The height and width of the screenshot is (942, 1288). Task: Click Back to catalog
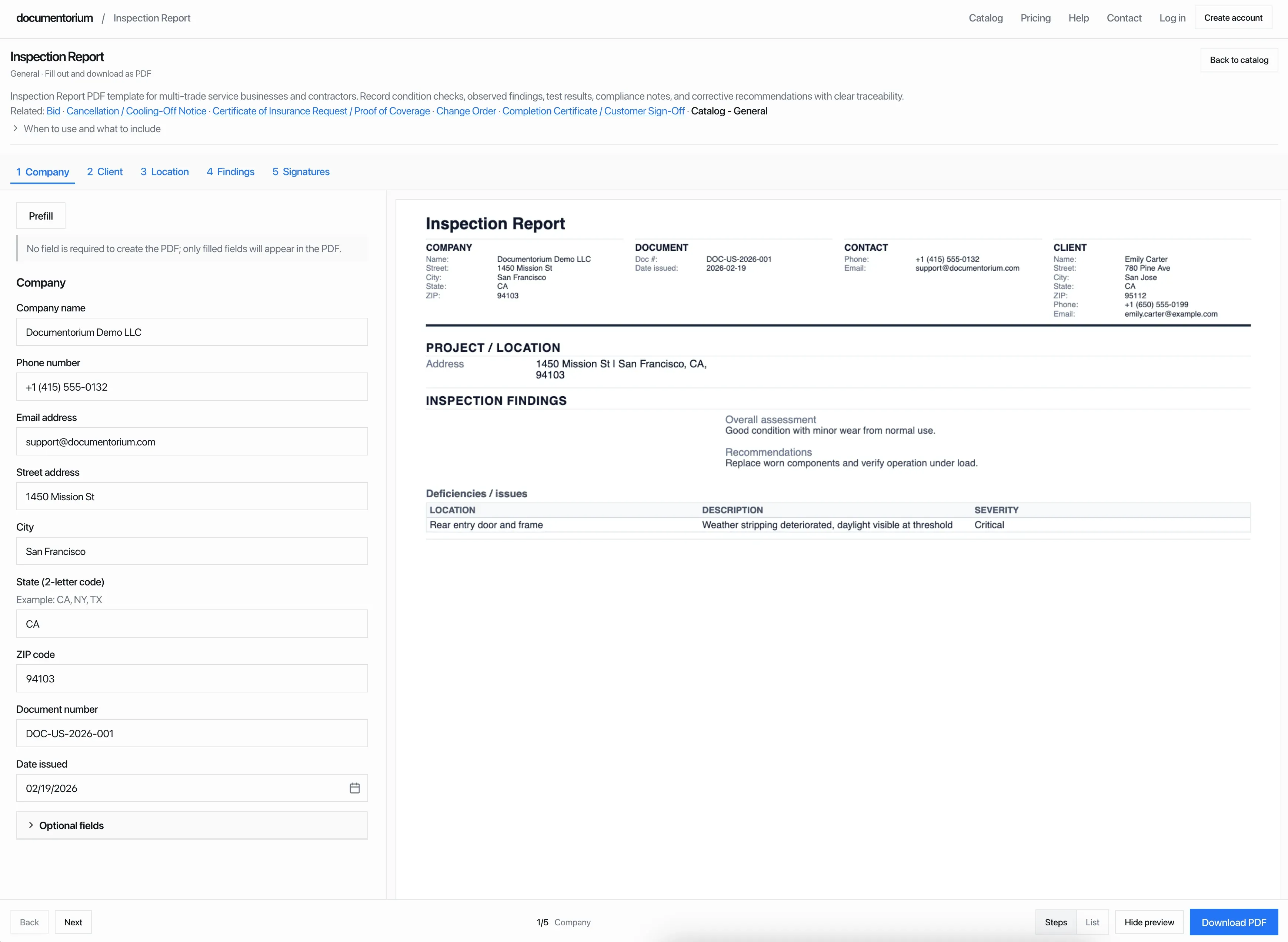click(x=1238, y=59)
